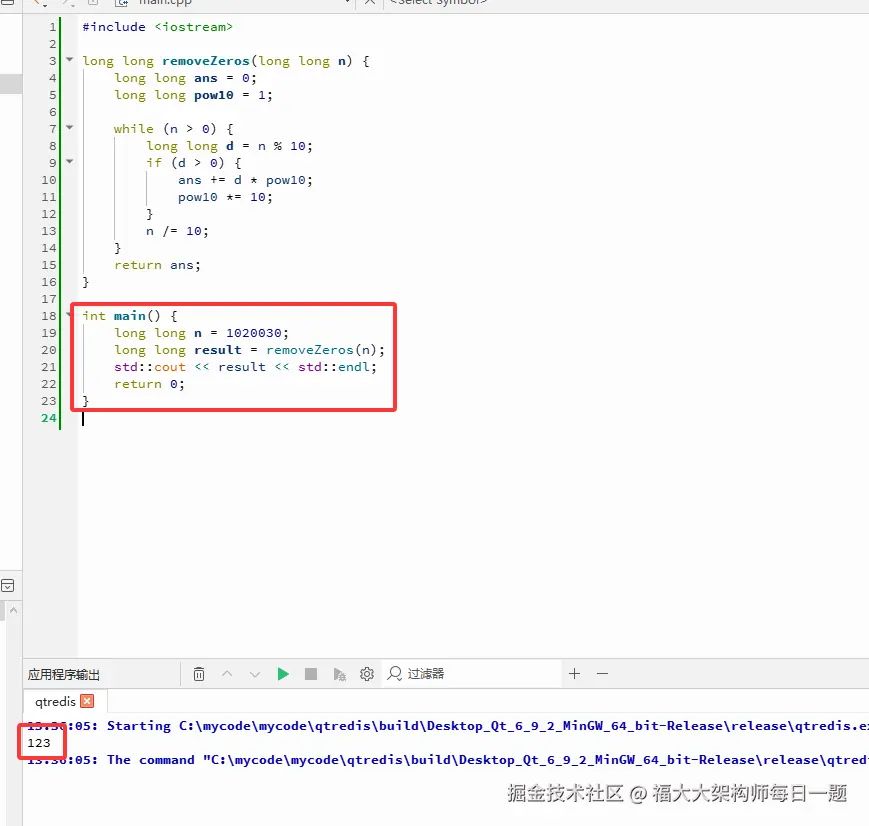Click the "return ans;" statement
The height and width of the screenshot is (826, 869).
(x=157, y=265)
